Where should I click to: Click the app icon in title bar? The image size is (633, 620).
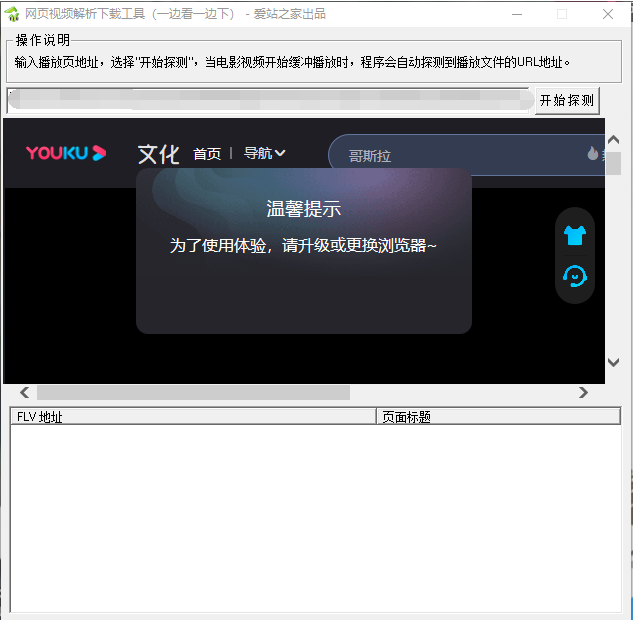pos(13,14)
